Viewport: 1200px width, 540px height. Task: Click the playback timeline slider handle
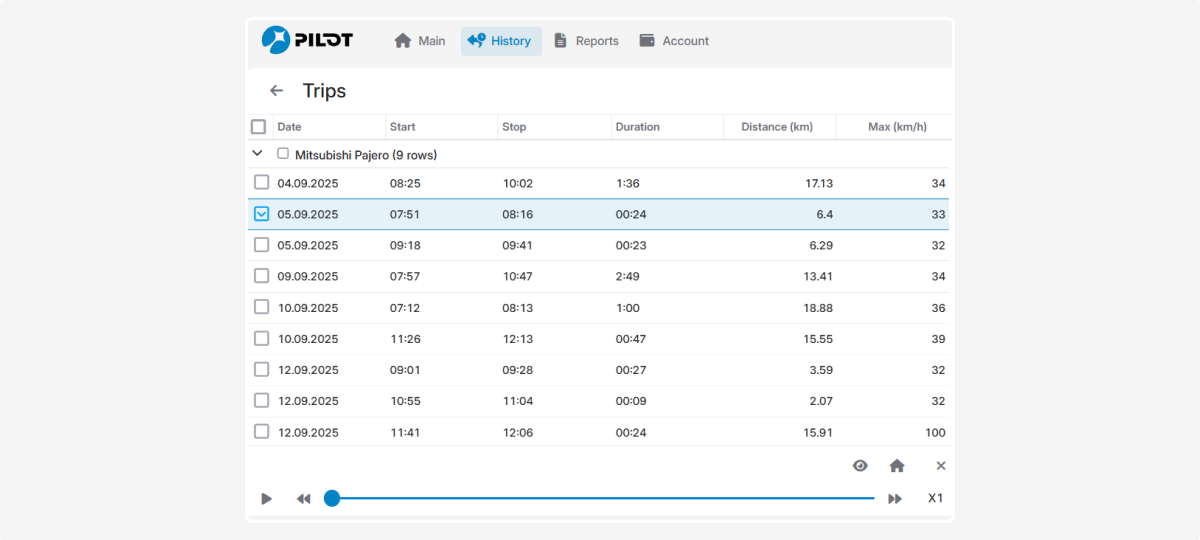coord(332,498)
